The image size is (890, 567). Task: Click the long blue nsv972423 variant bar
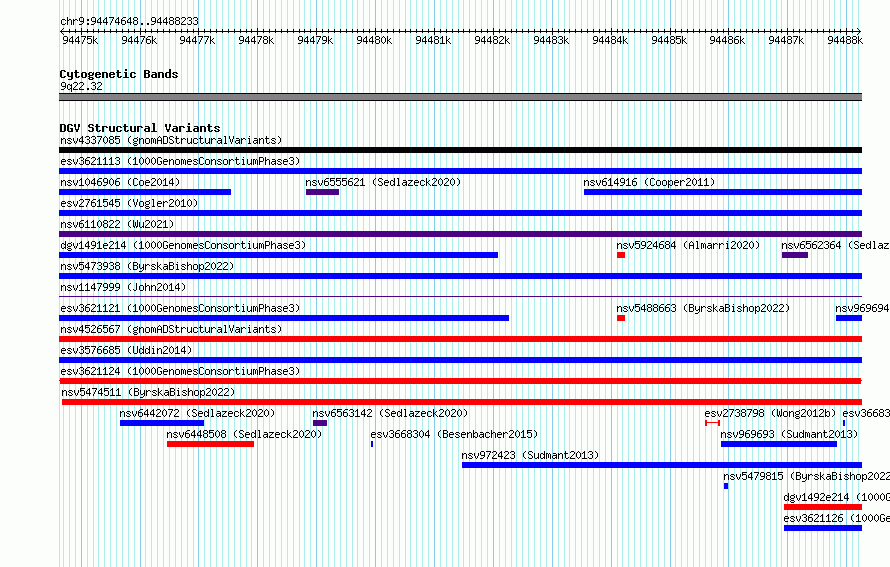tap(662, 465)
